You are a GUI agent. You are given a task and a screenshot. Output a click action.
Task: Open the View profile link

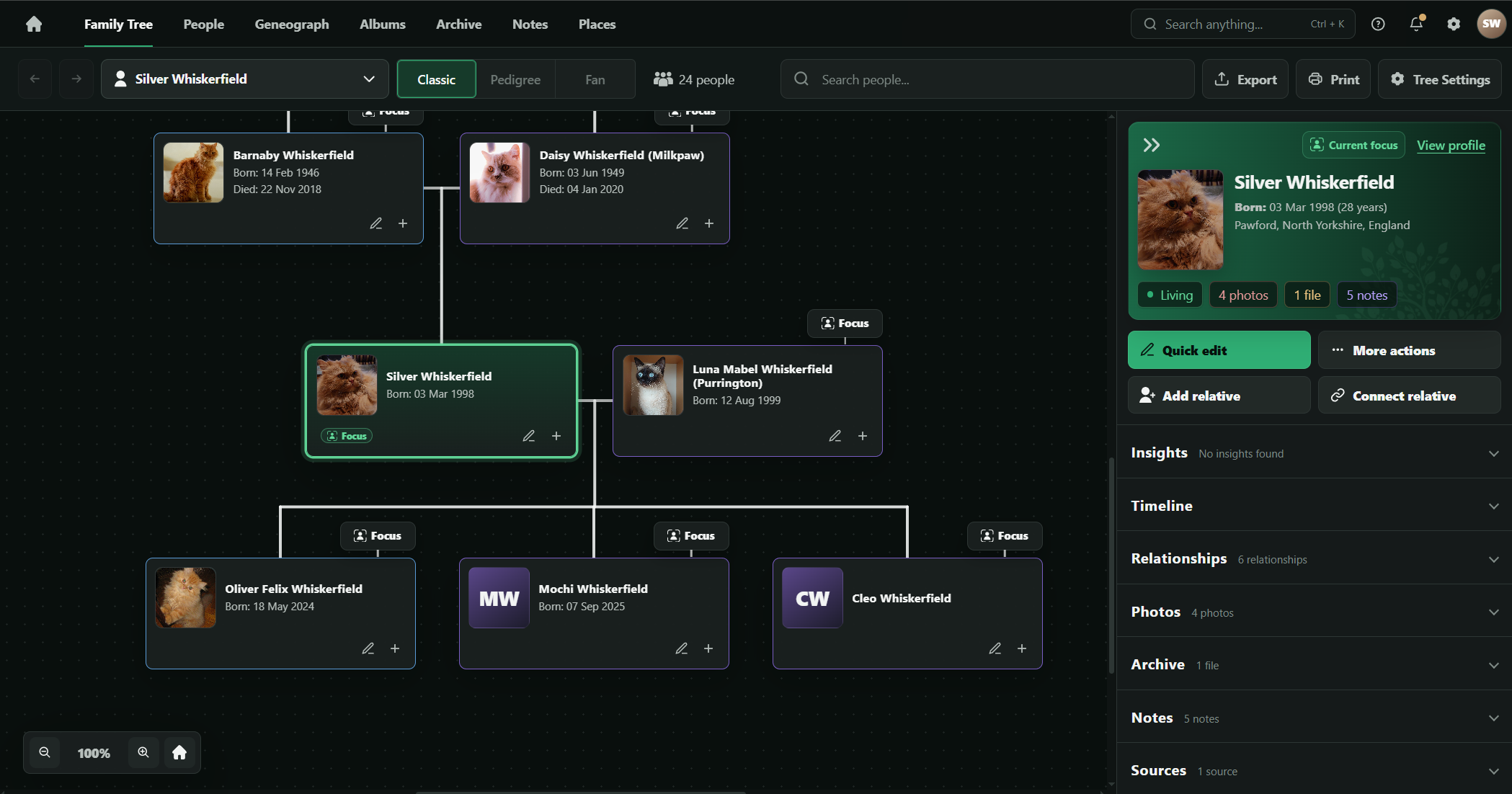tap(1451, 145)
